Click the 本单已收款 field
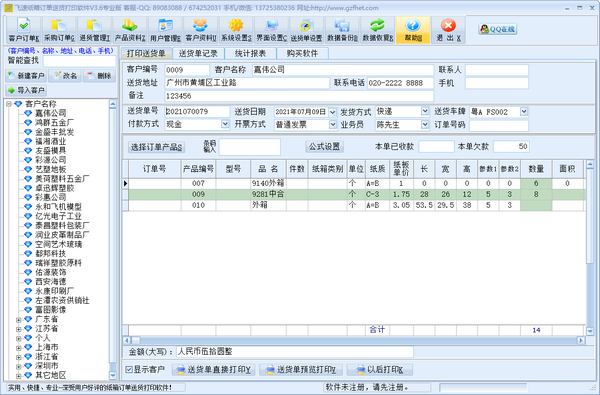The height and width of the screenshot is (395, 600). (x=436, y=147)
